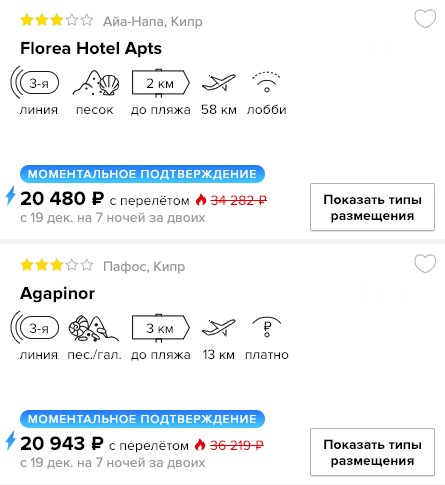Image resolution: width=445 pixels, height=485 pixels.
Task: Click the 2 km to beach sign icon
Action: (161, 83)
